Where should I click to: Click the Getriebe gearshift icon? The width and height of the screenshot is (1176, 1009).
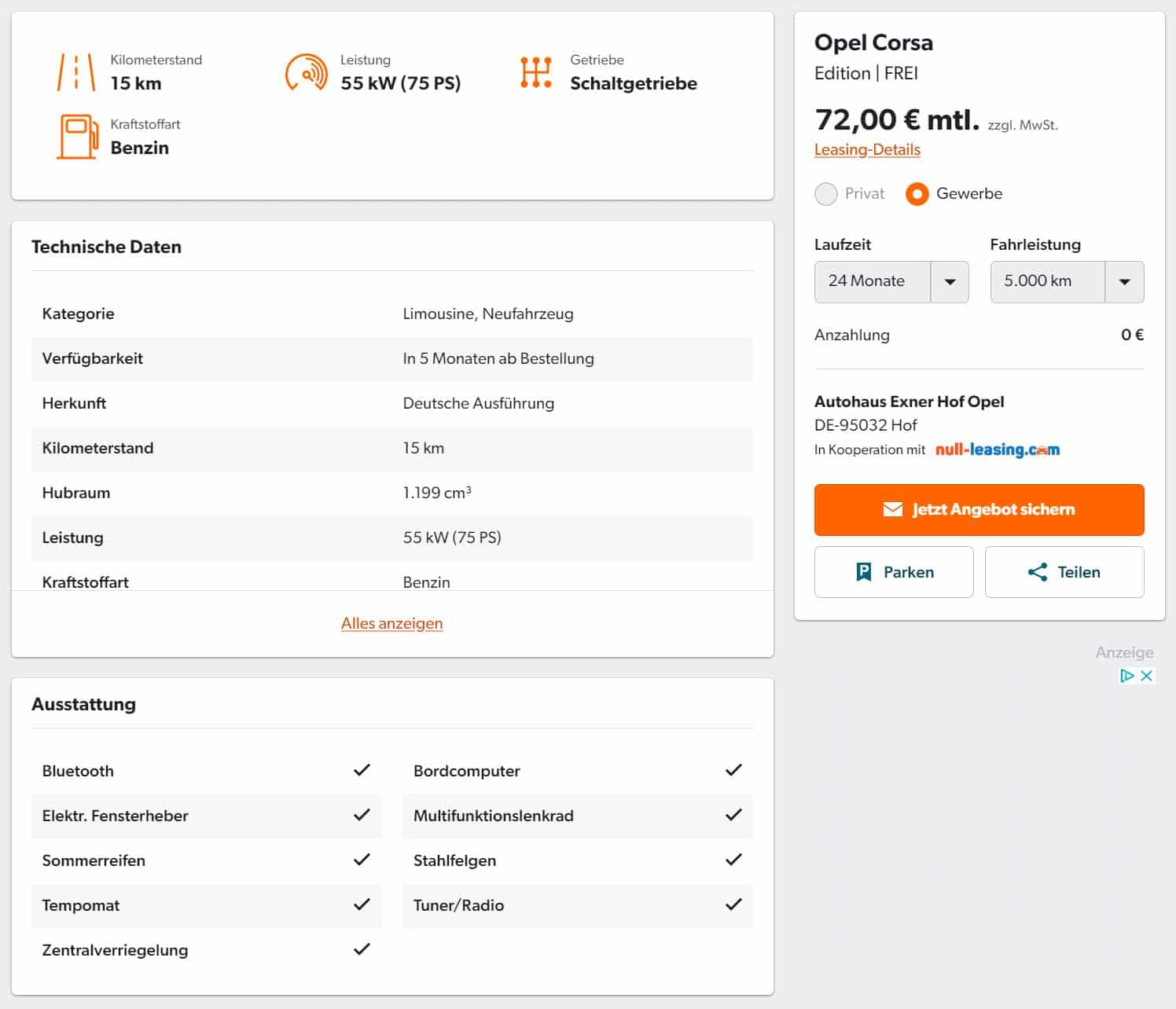click(x=536, y=72)
